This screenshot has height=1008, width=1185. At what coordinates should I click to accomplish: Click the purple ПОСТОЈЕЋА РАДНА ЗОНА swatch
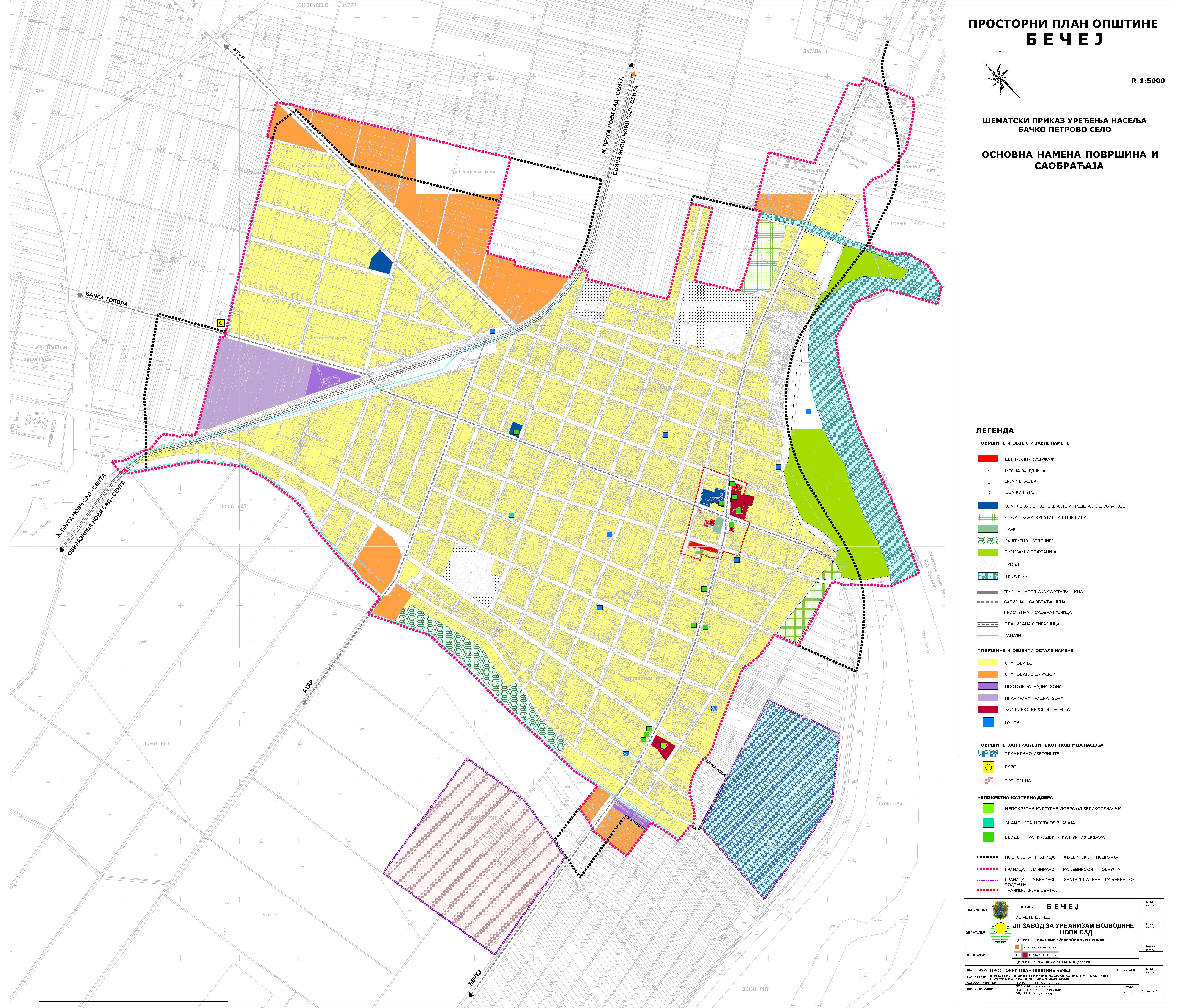point(987,686)
